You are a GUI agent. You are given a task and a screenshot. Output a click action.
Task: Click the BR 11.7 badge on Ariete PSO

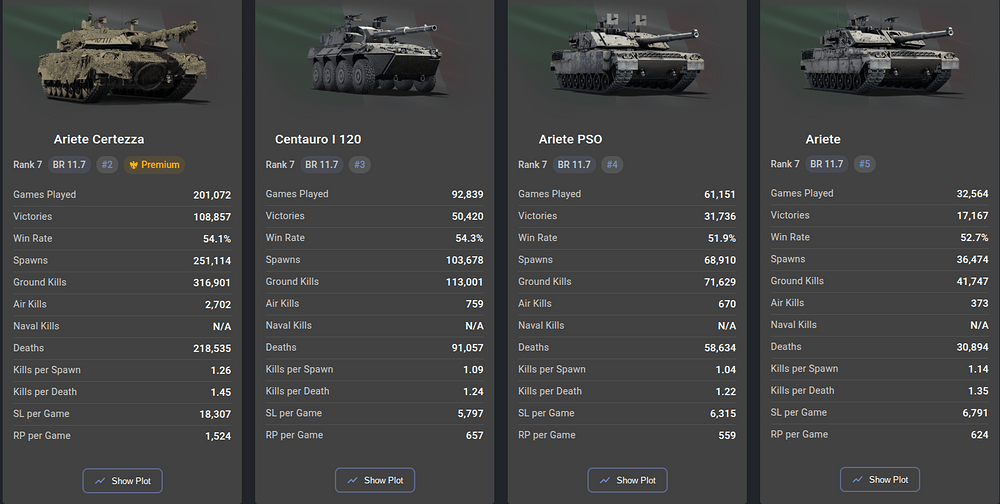[x=574, y=165]
